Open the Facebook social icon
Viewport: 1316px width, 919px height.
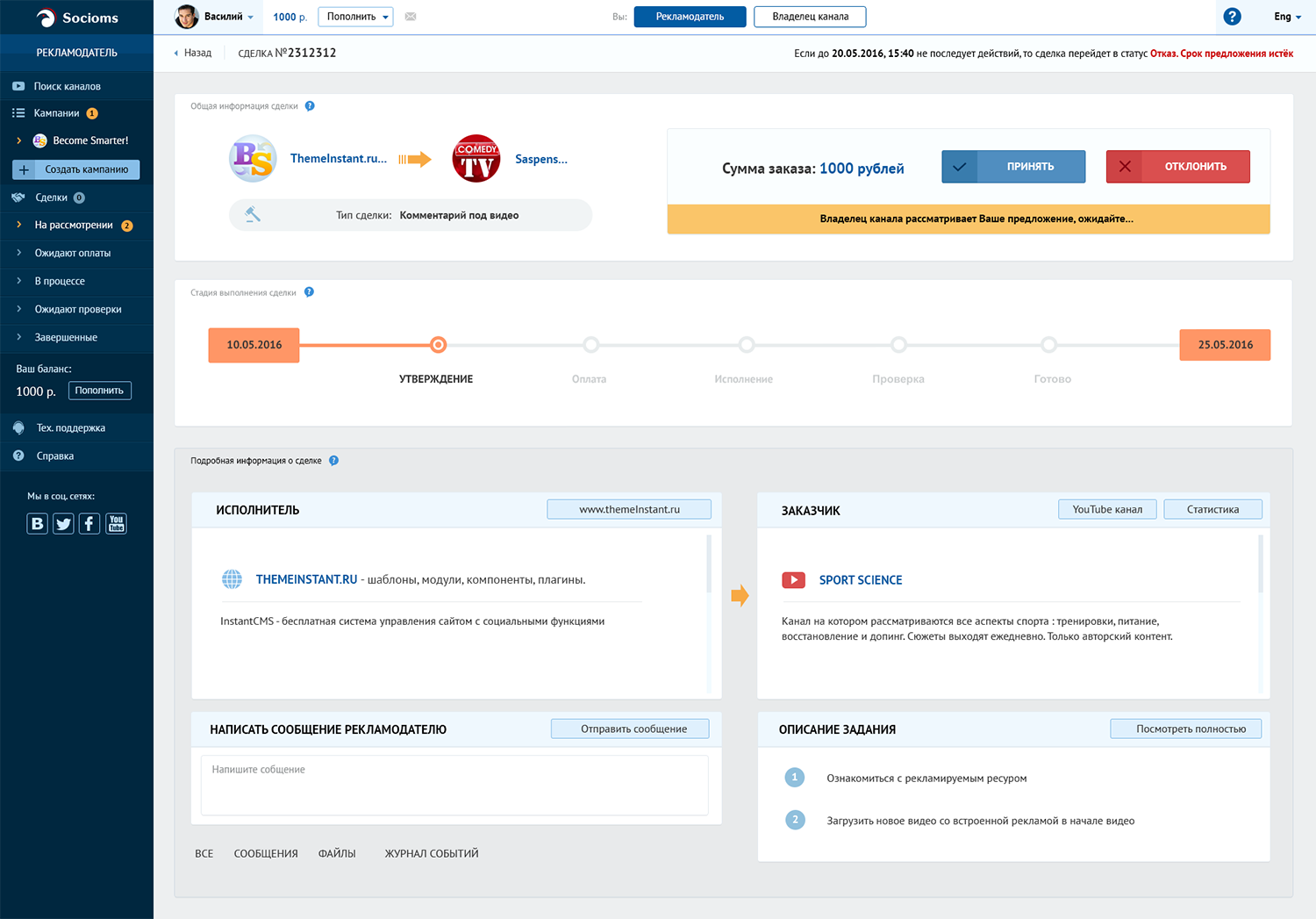coord(89,524)
